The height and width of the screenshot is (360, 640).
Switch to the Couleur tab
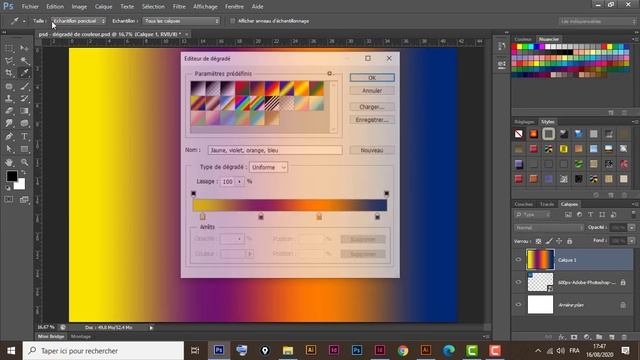523,39
